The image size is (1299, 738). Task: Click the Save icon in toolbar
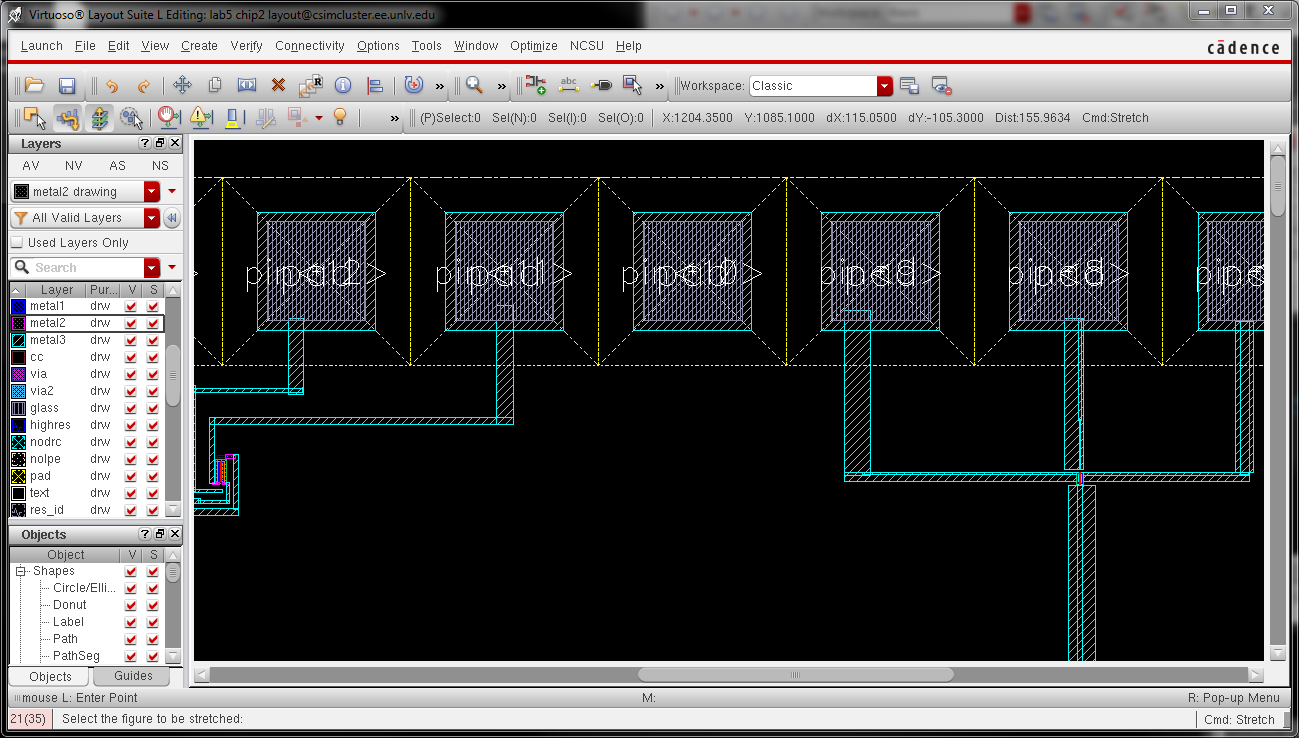[67, 86]
